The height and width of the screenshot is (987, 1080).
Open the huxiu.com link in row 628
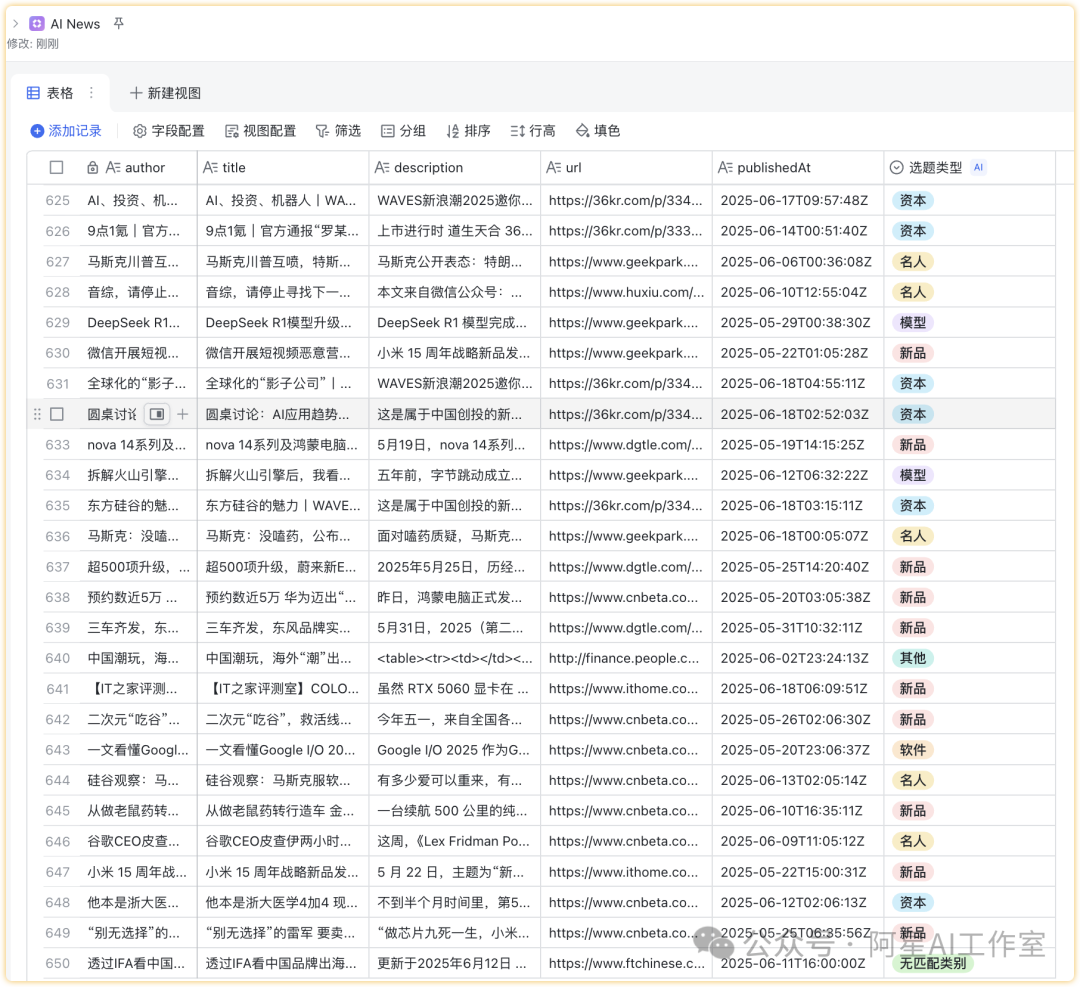tap(626, 292)
